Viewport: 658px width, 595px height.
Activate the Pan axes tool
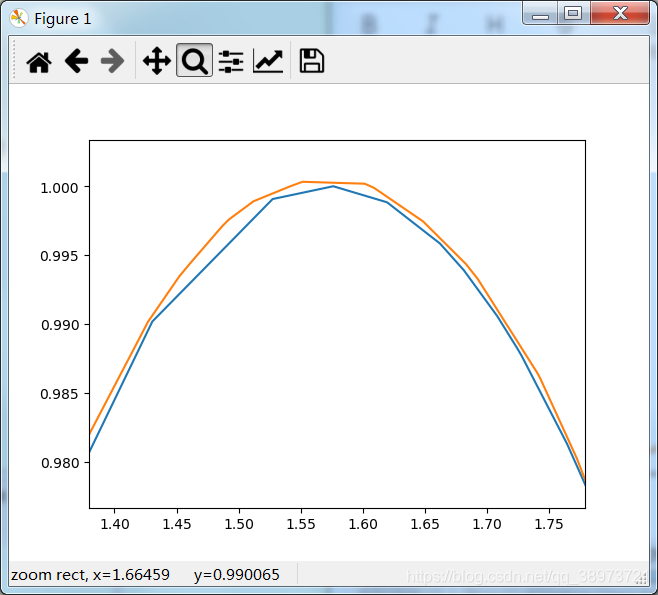click(157, 61)
